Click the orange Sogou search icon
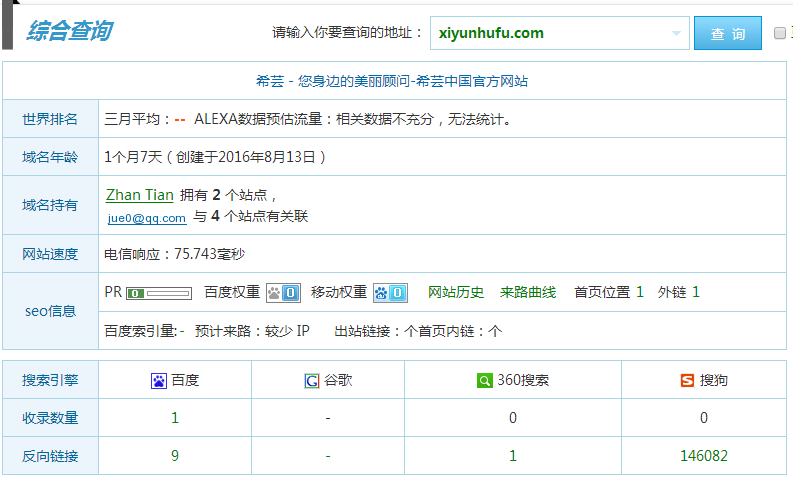 pos(687,381)
